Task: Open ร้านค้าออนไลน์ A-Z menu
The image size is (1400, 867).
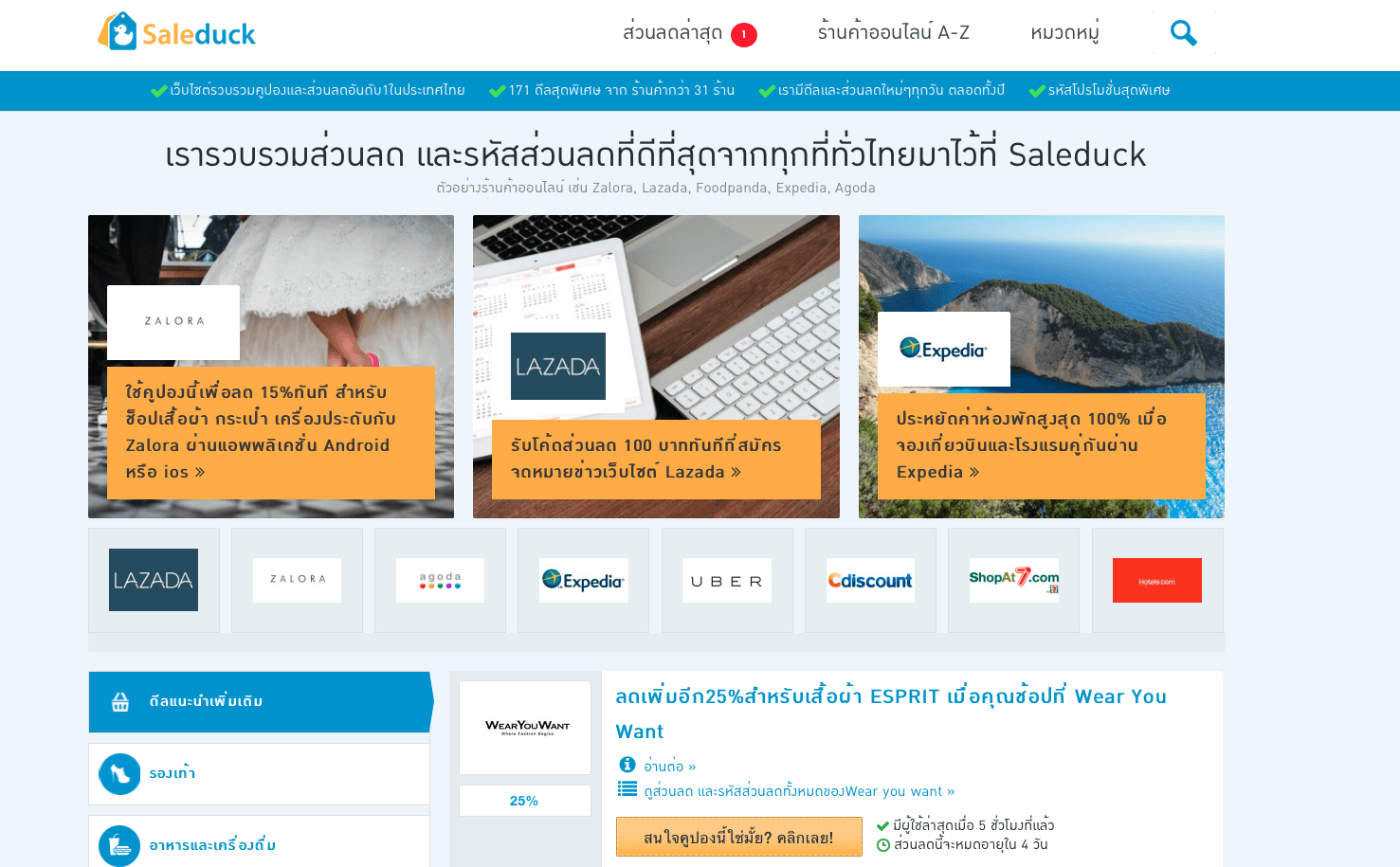Action: pos(893,33)
